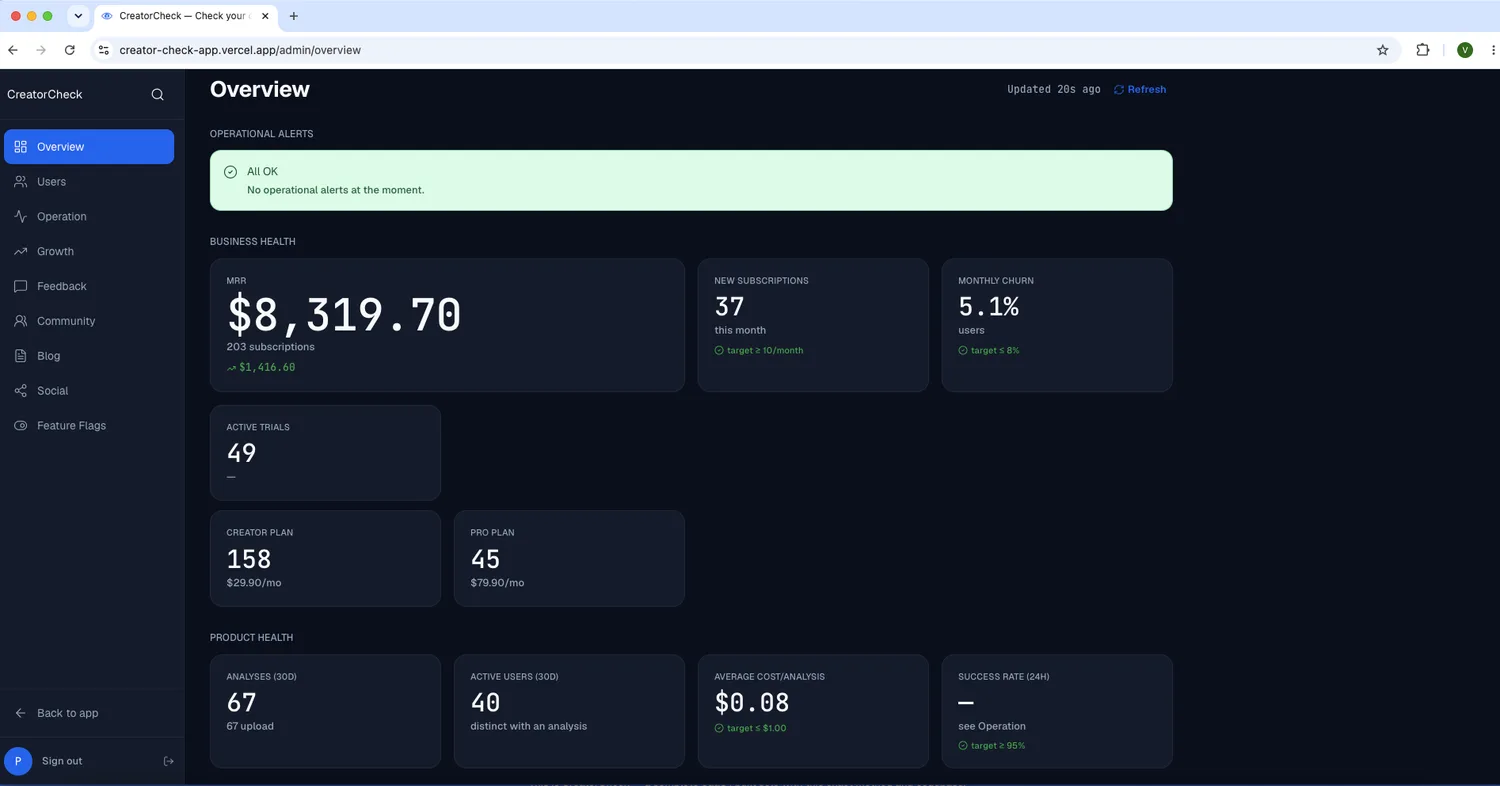Close the CreatorCheck browser tab
Screen dimensions: 1500x786
pos(267,16)
